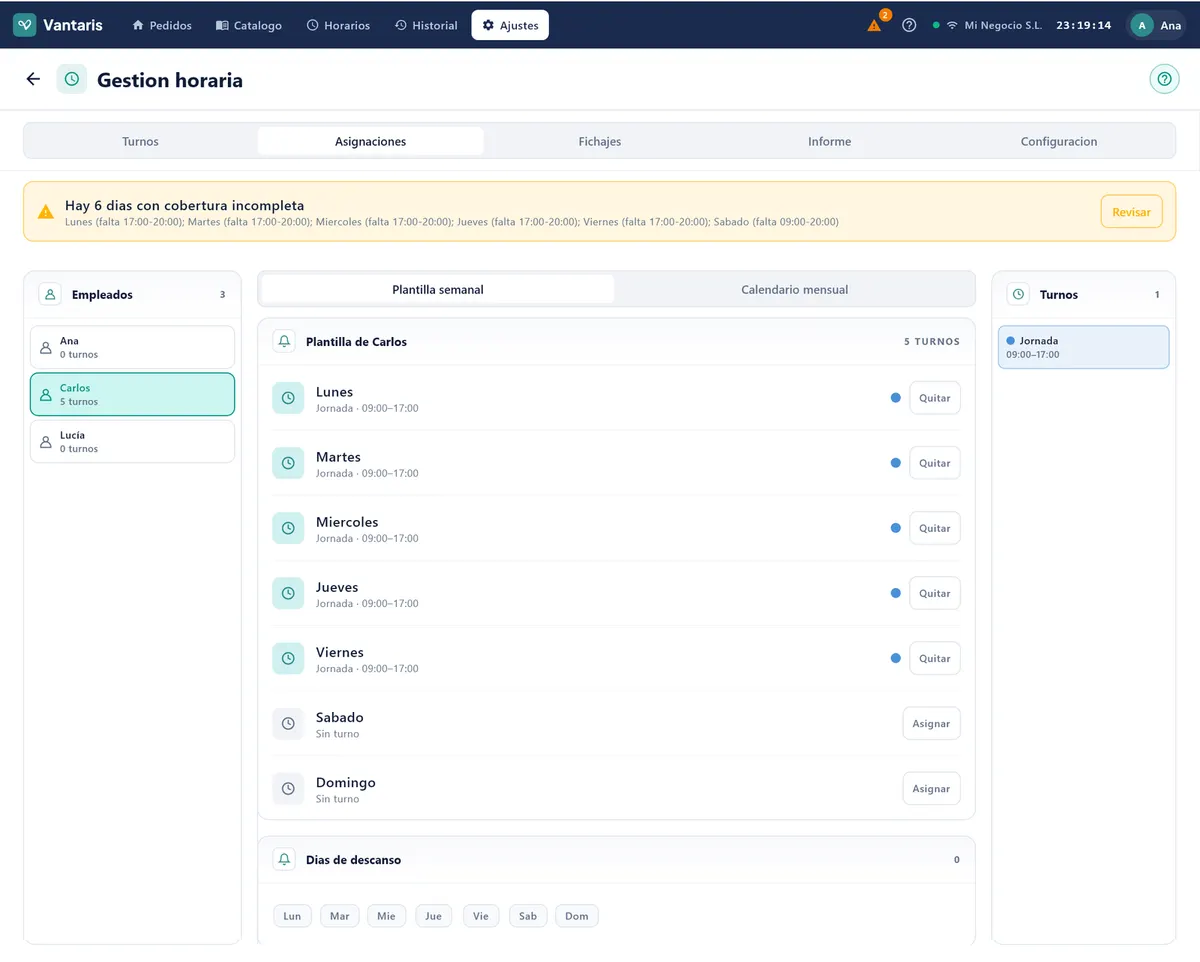Click the Turnos panel clock icon

(1018, 294)
